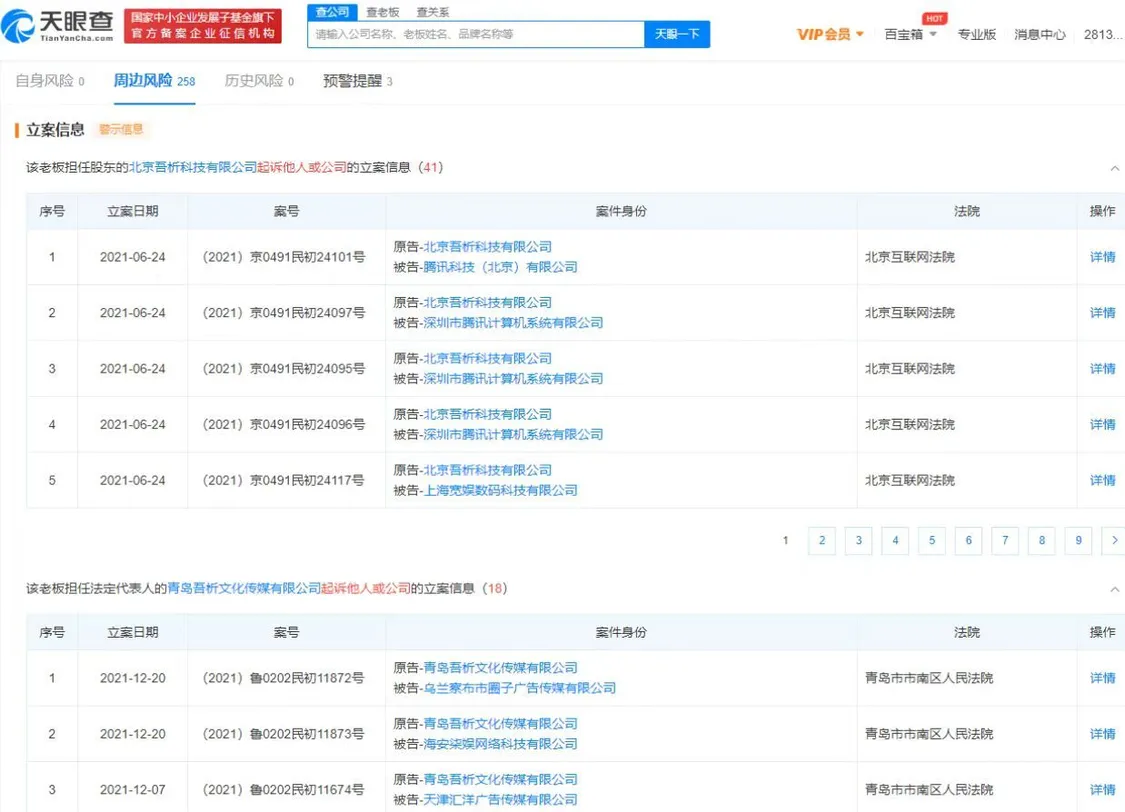Open plaintiff 北京吾析科技 in case 24117 row
This screenshot has width=1125, height=812.
click(x=487, y=471)
